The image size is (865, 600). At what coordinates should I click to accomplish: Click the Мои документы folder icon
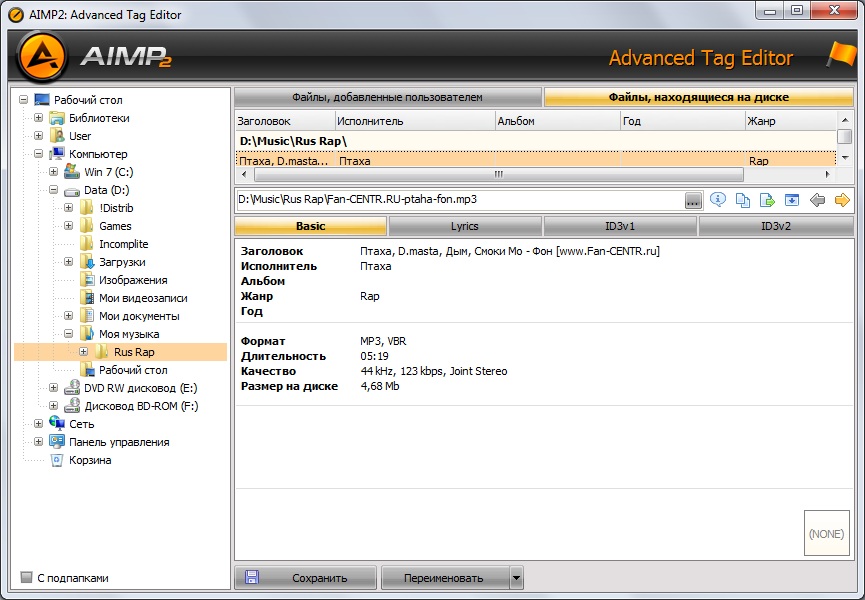coord(87,316)
